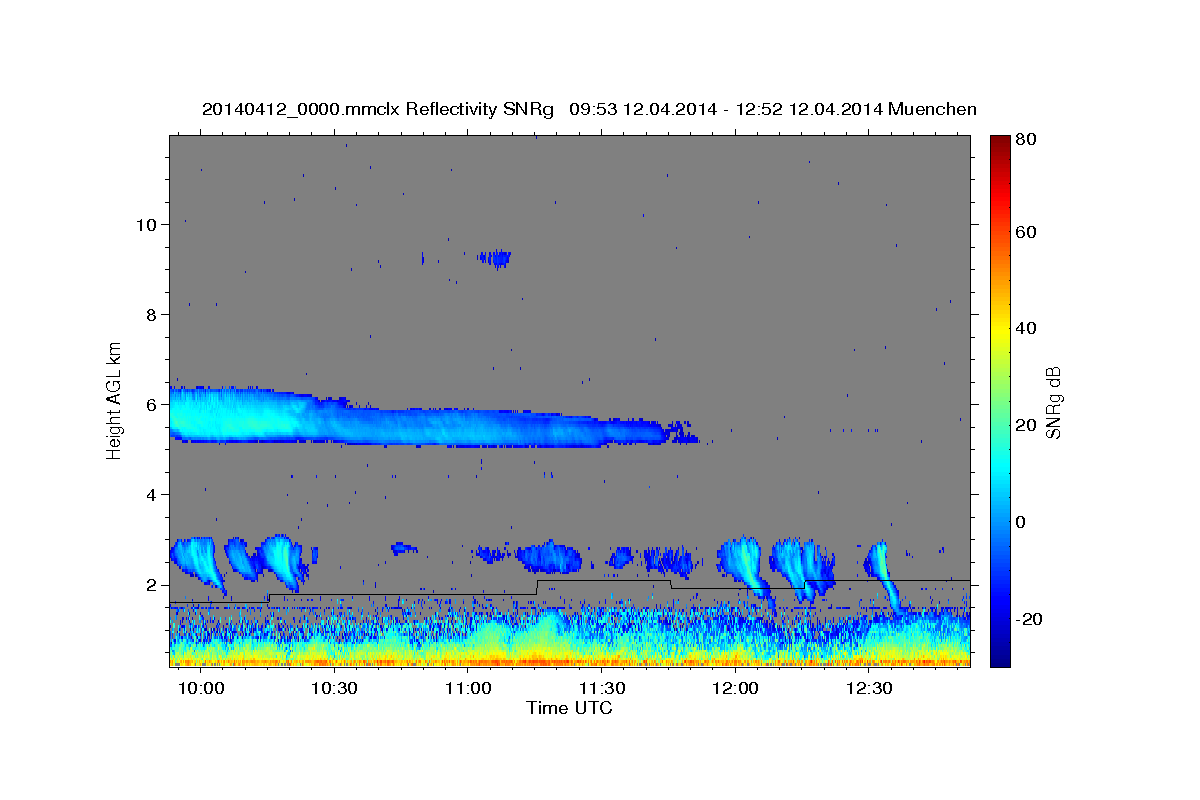Click the small echo patch near 9 km

pyautogui.click(x=495, y=258)
